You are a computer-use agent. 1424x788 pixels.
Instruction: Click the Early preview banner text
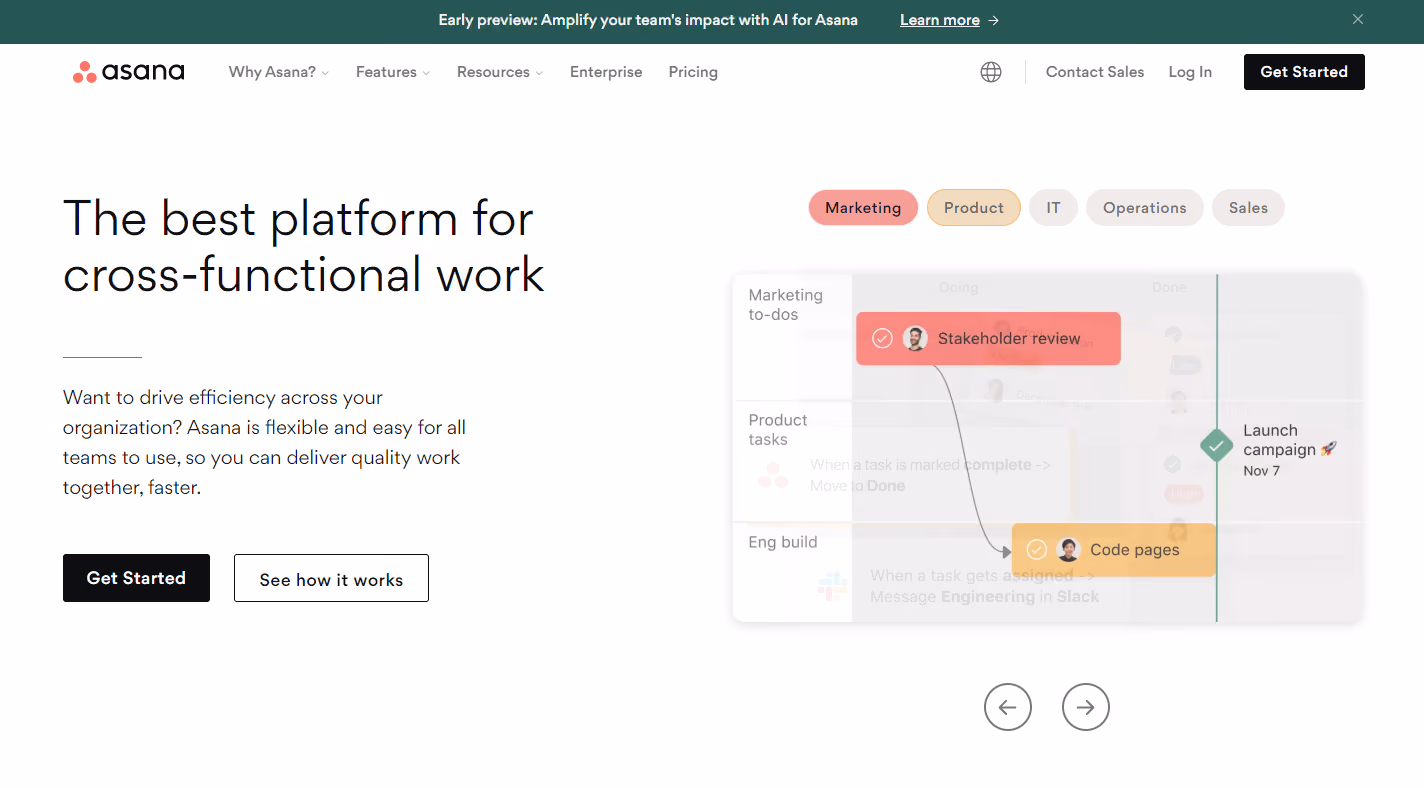click(x=648, y=20)
